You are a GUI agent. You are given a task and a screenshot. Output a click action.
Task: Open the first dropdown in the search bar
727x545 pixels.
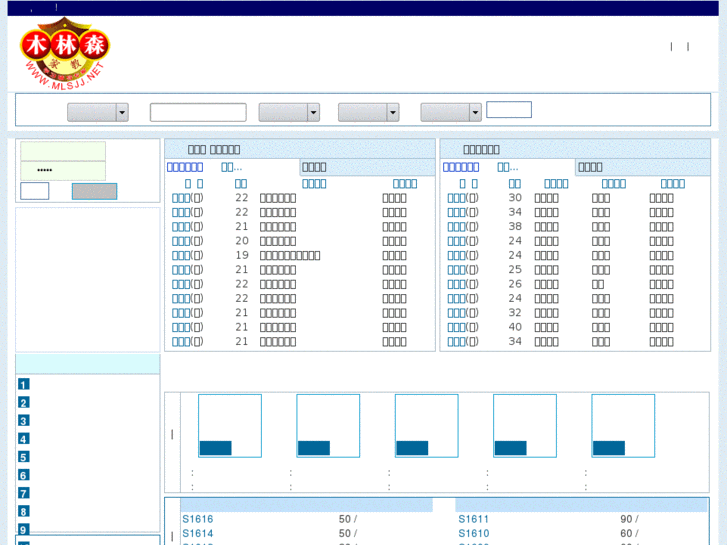(97, 113)
